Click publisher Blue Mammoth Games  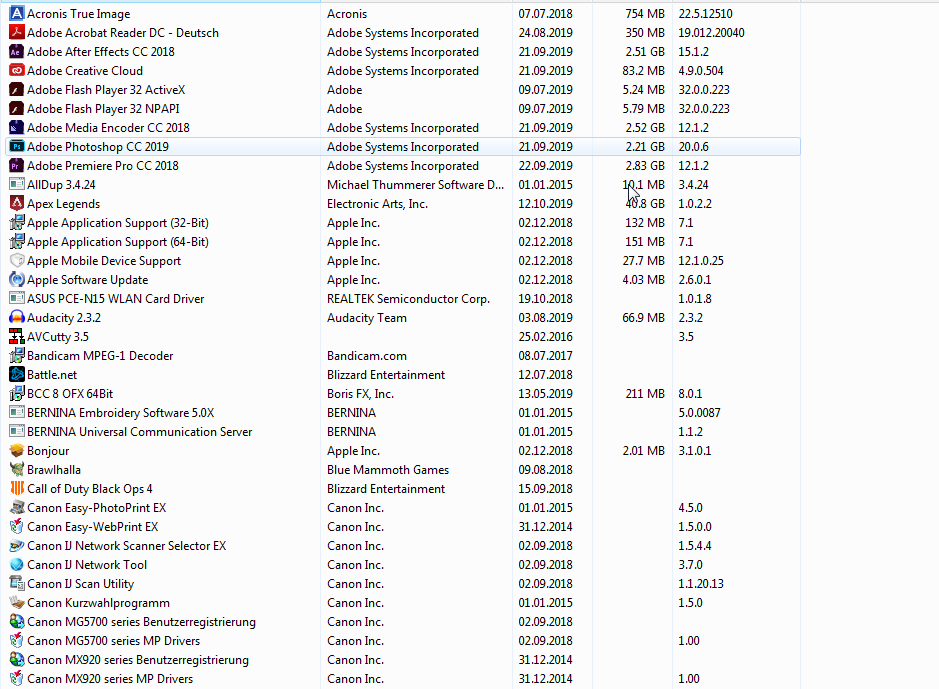click(x=388, y=470)
